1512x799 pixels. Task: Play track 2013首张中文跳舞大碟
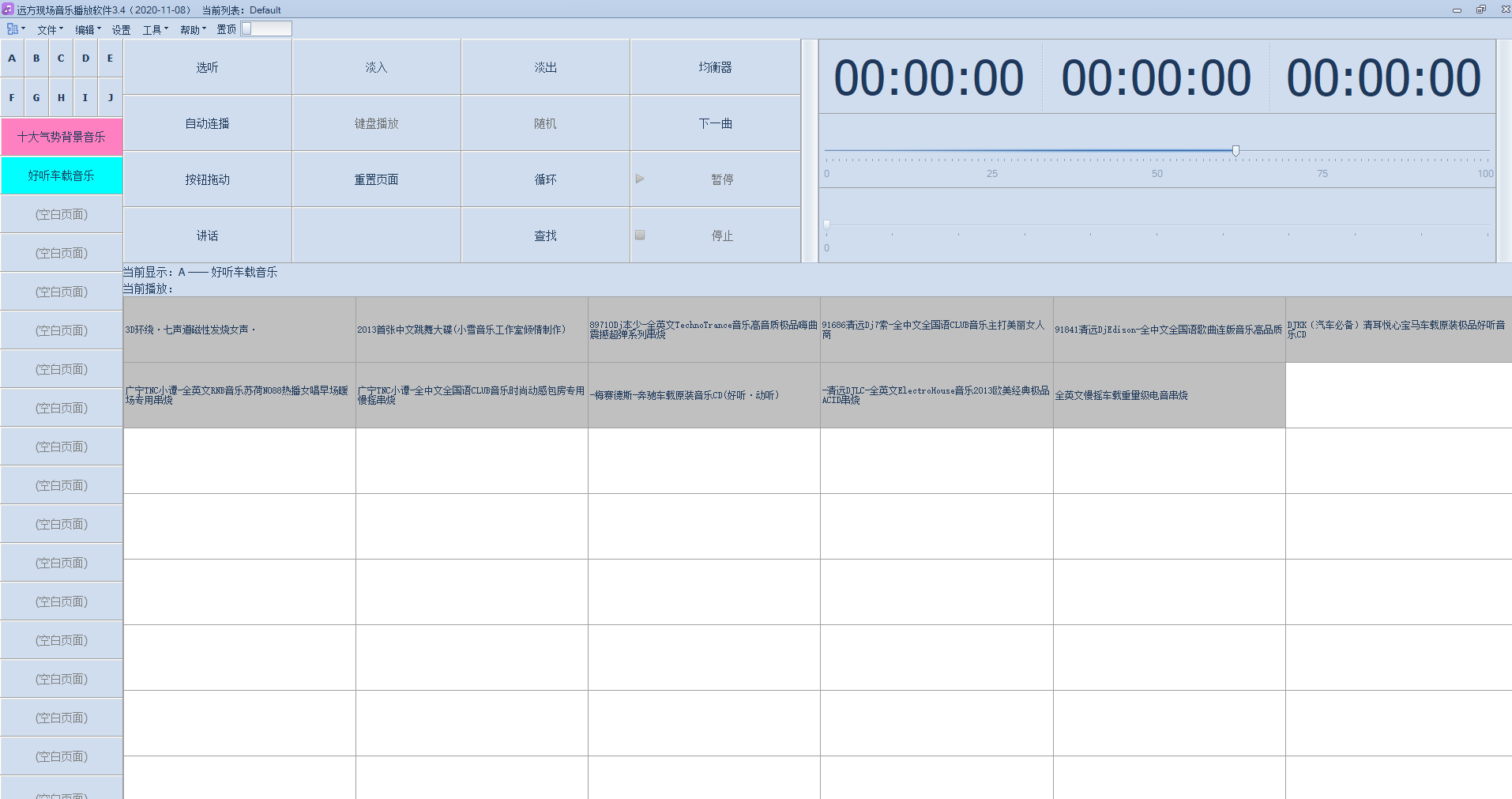coord(472,330)
